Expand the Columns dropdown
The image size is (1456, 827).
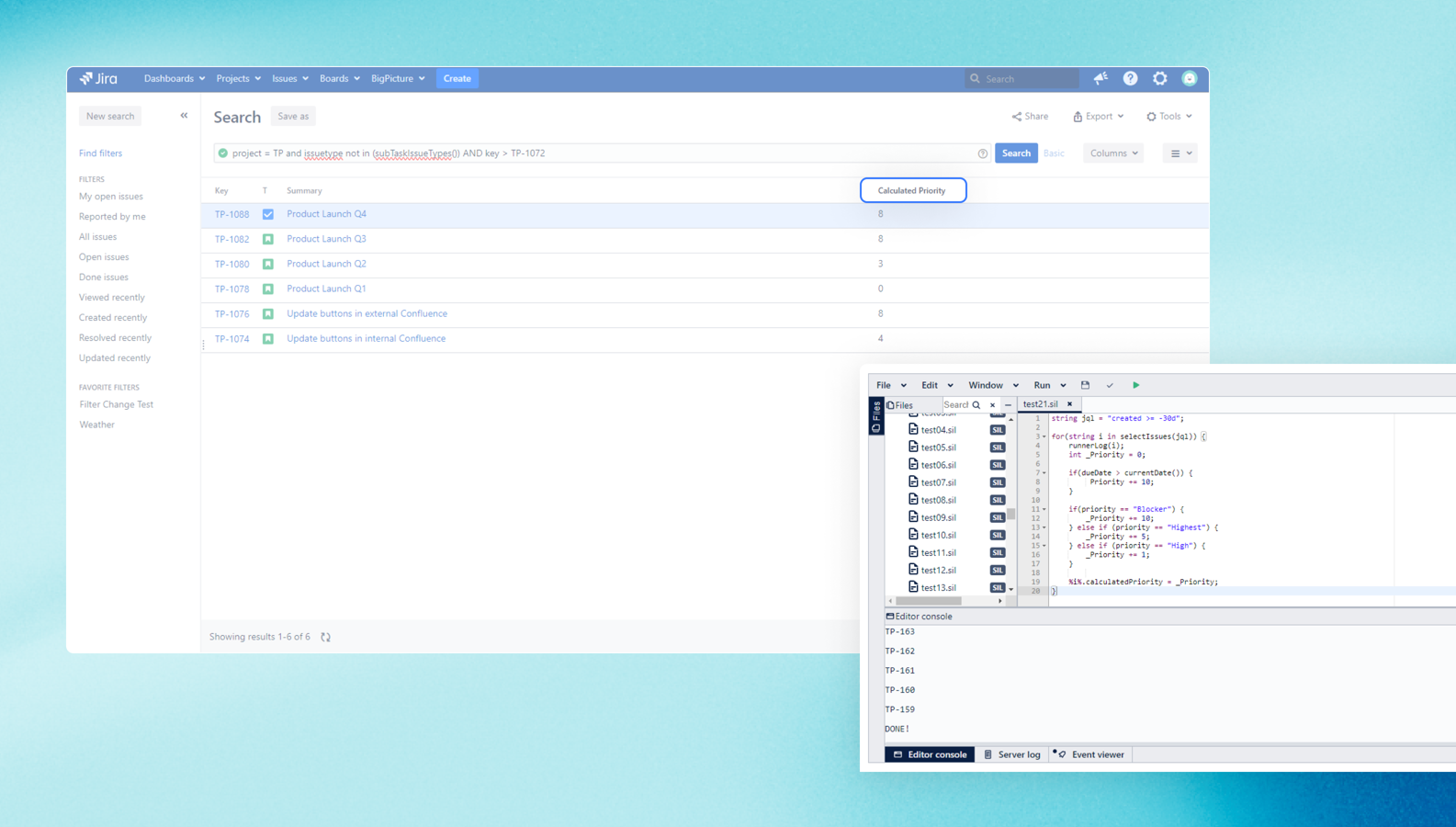click(x=1113, y=153)
